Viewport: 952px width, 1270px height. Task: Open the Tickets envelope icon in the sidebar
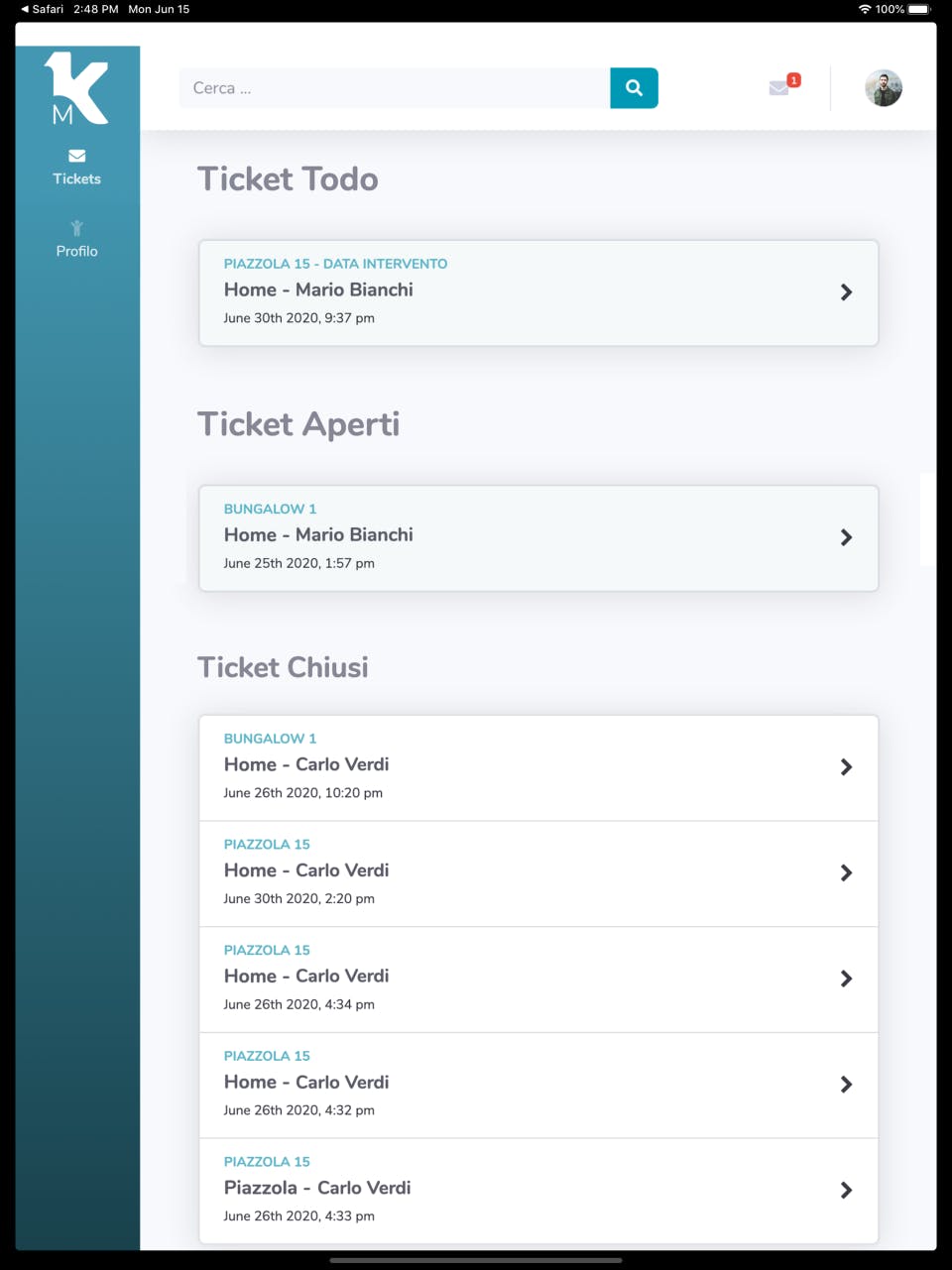click(x=76, y=156)
